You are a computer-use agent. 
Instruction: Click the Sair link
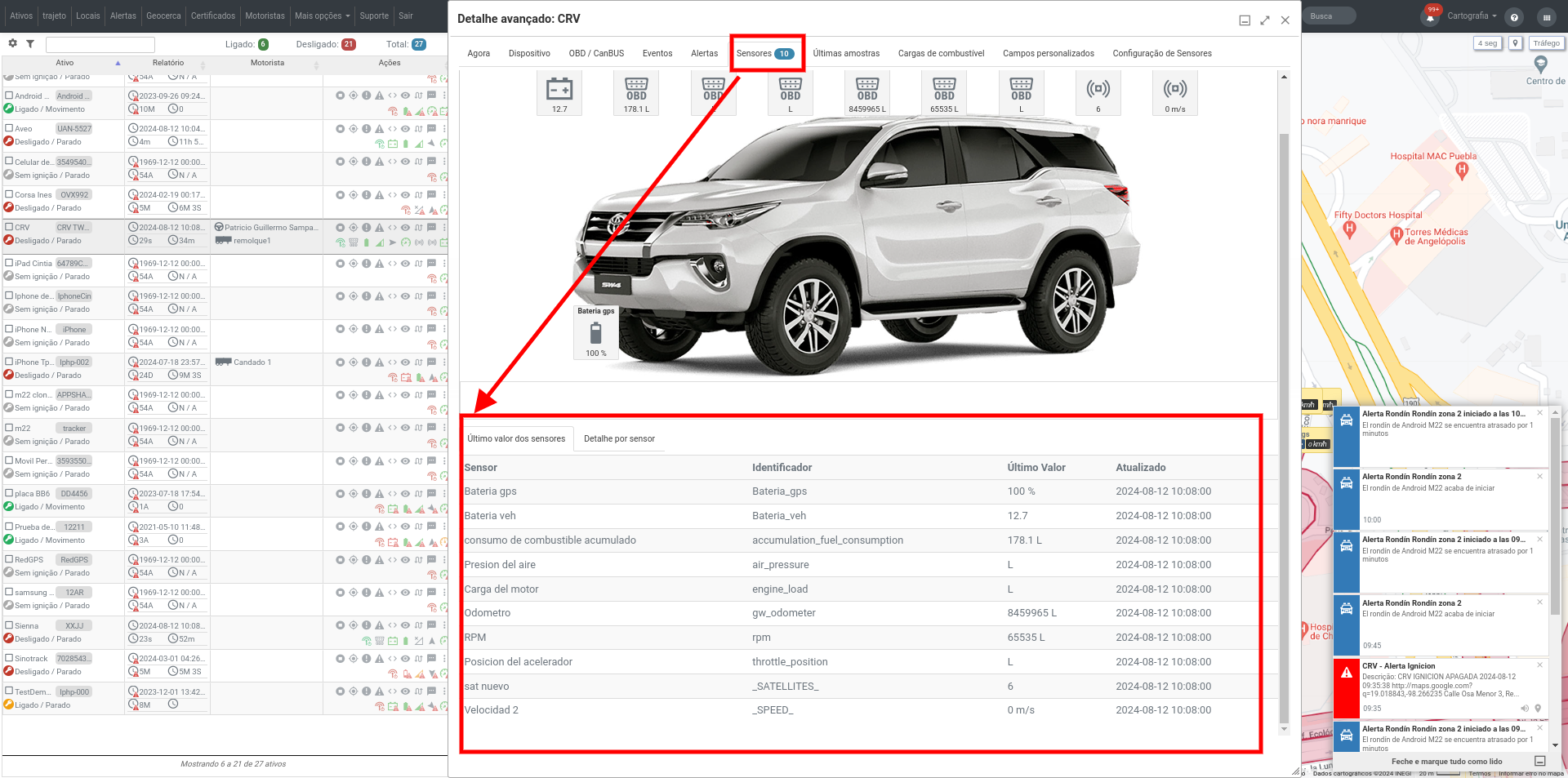[x=406, y=16]
